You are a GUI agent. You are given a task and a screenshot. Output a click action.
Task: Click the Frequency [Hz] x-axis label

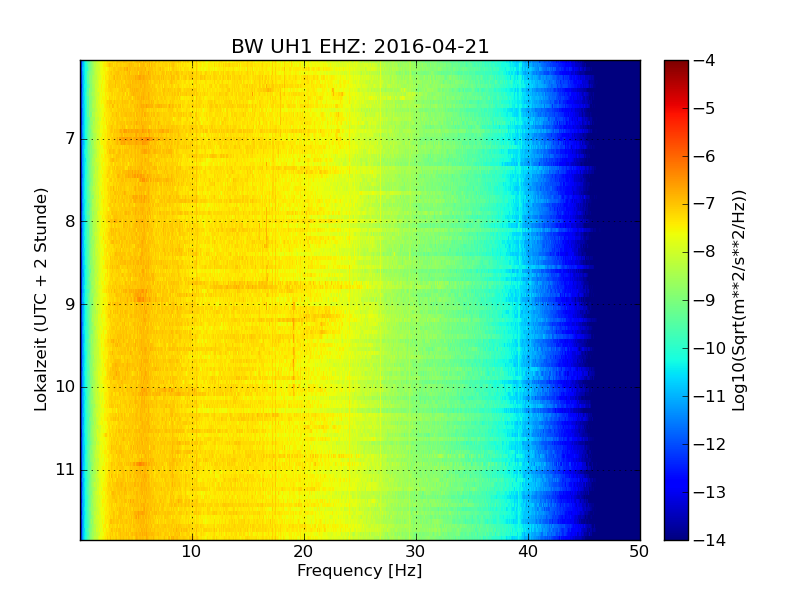click(x=359, y=571)
